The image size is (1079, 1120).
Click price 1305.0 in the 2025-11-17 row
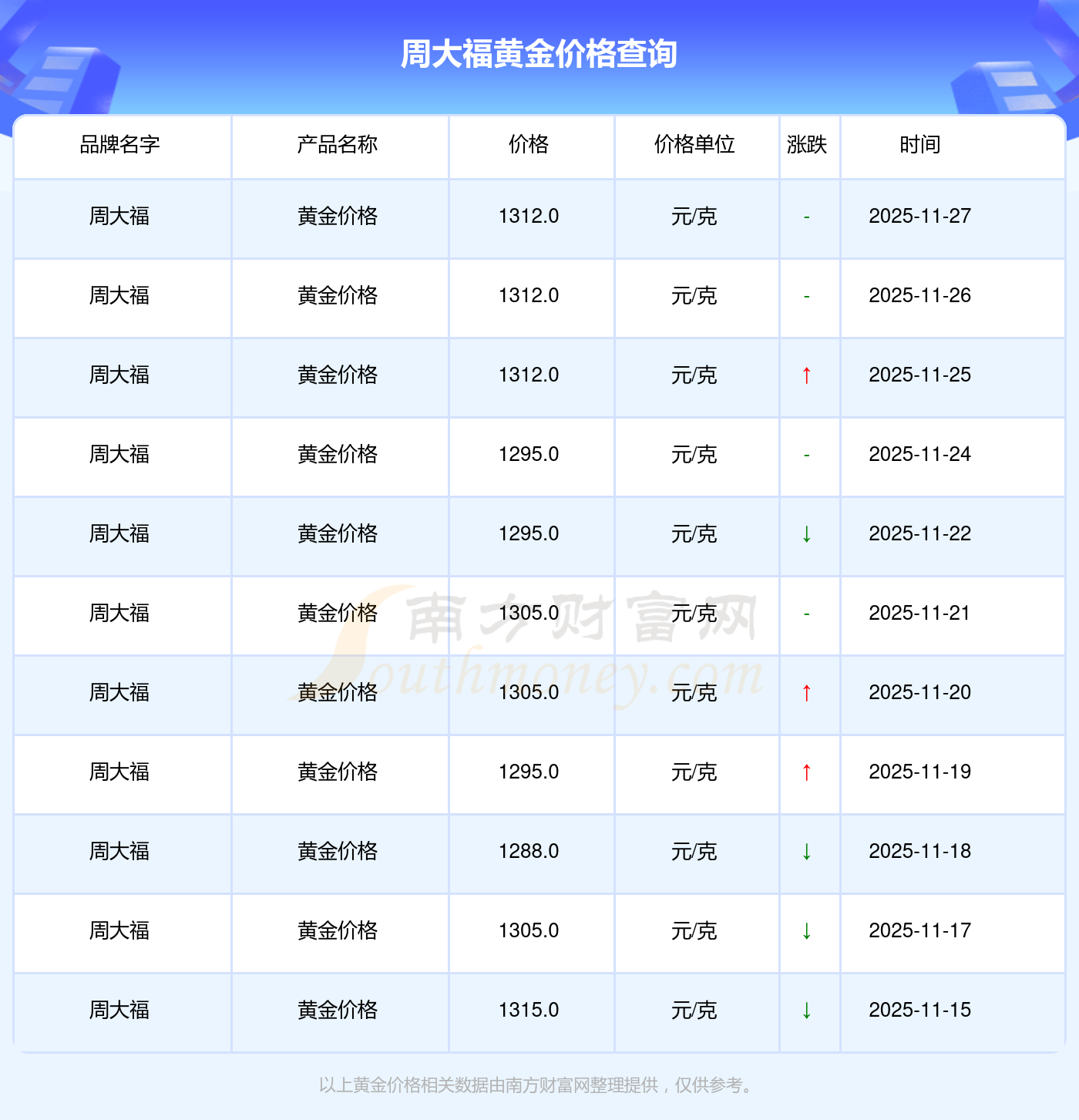point(529,931)
